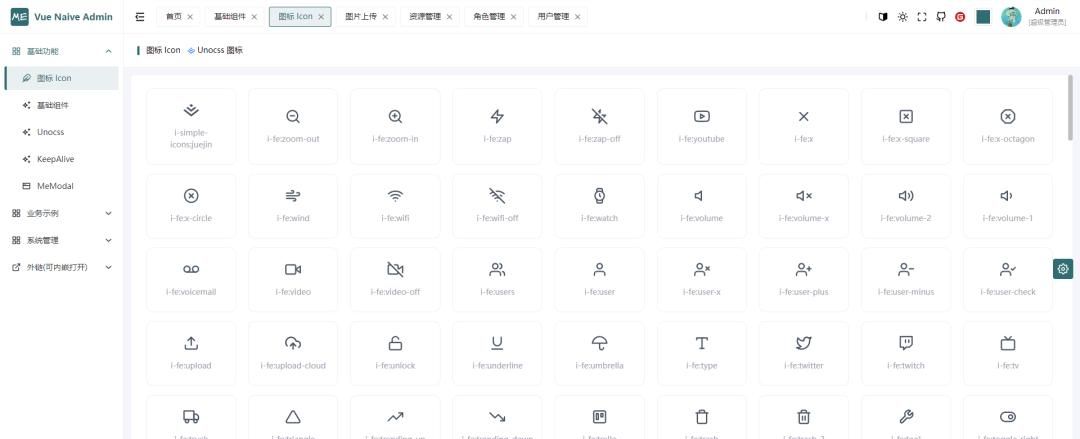Choose the i-fe:voicemail icon
Image resolution: width=1080 pixels, height=439 pixels.
pos(191,269)
